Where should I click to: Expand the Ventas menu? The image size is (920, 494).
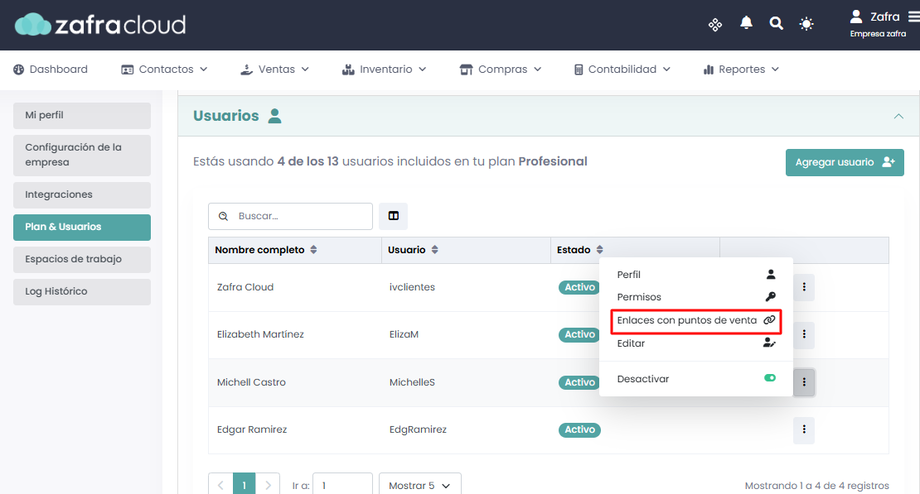pos(275,69)
